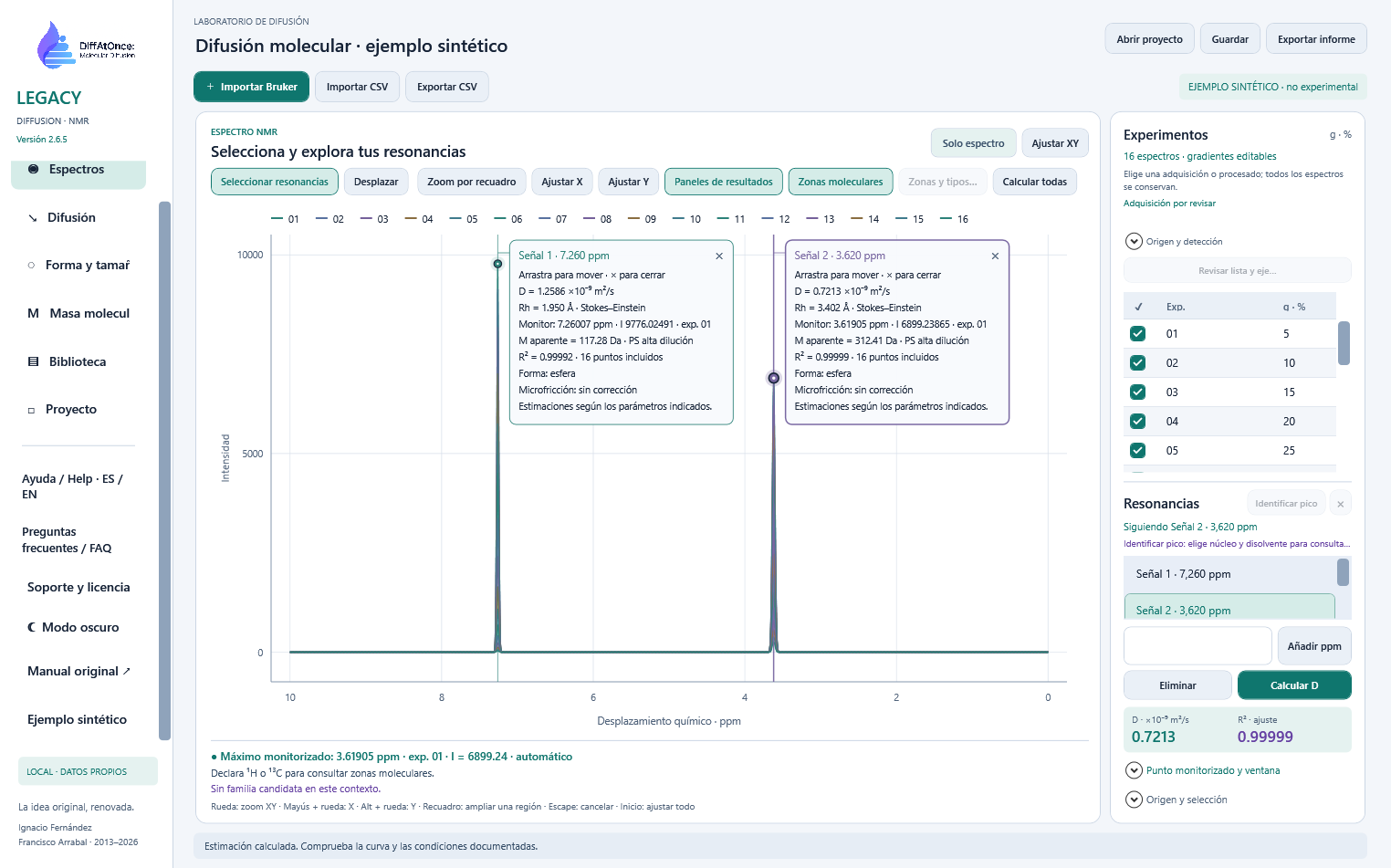The image size is (1391, 868).
Task: Open the Difusión sidebar section
Action: (x=78, y=218)
